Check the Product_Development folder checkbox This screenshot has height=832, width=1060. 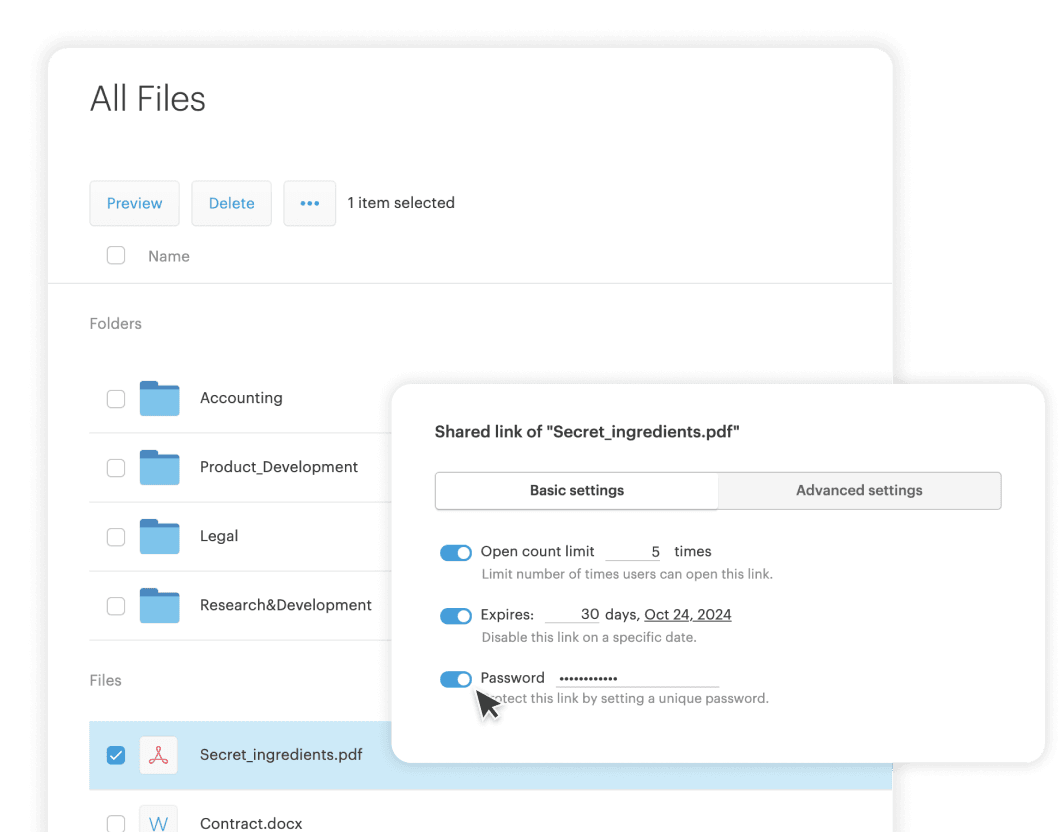tap(116, 468)
